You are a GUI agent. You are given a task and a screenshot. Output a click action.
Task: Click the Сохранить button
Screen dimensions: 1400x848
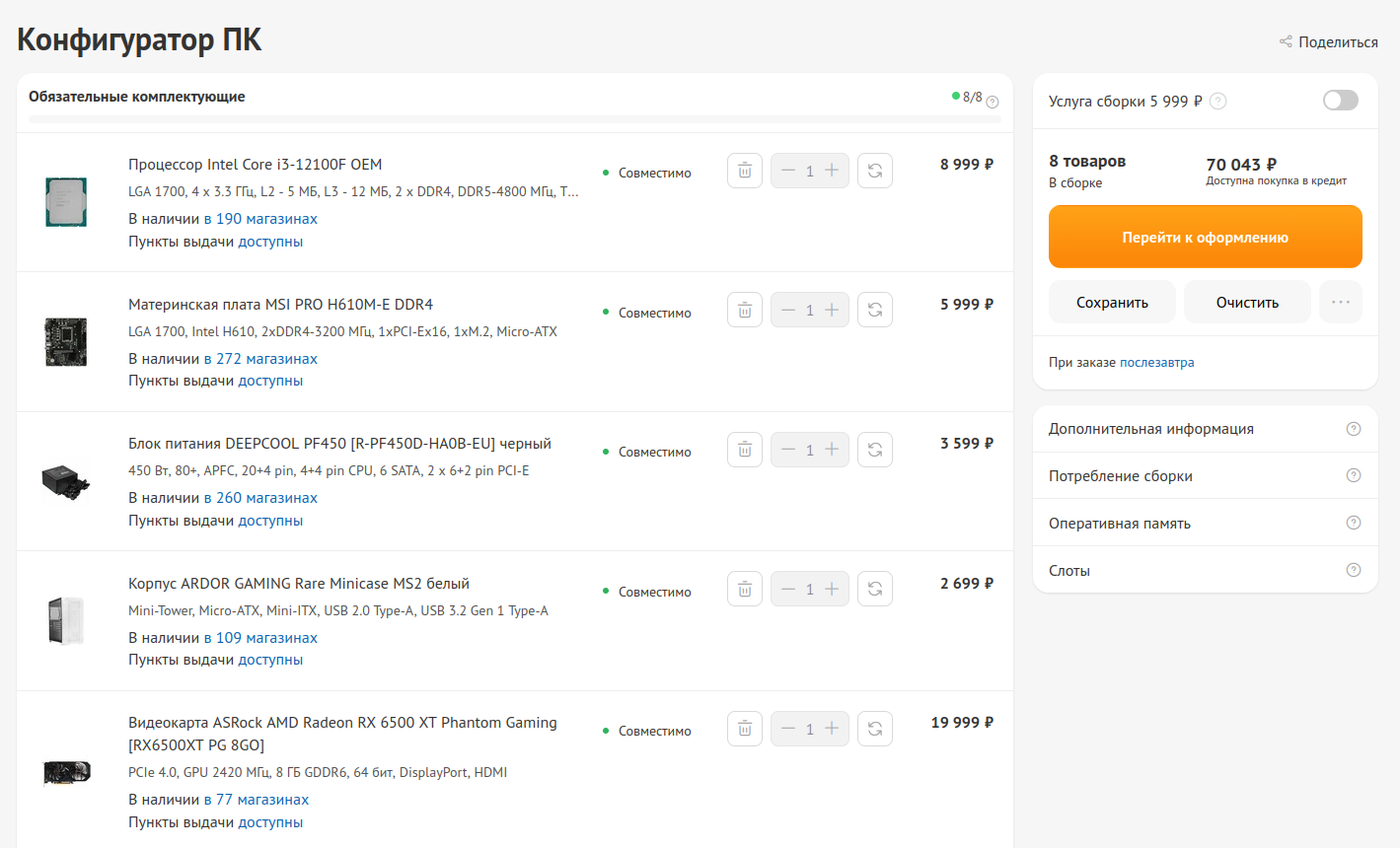coord(1112,302)
